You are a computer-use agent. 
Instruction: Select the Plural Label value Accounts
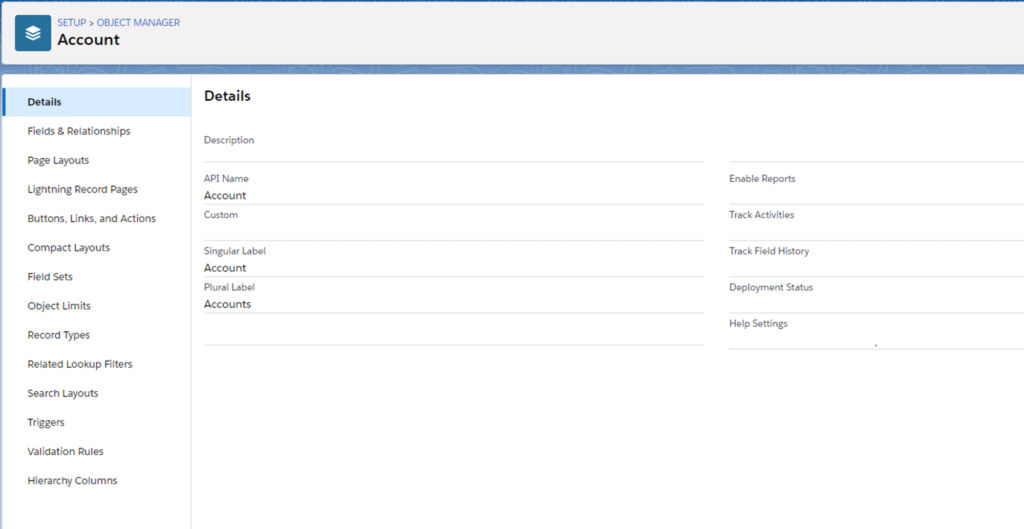pyautogui.click(x=227, y=304)
